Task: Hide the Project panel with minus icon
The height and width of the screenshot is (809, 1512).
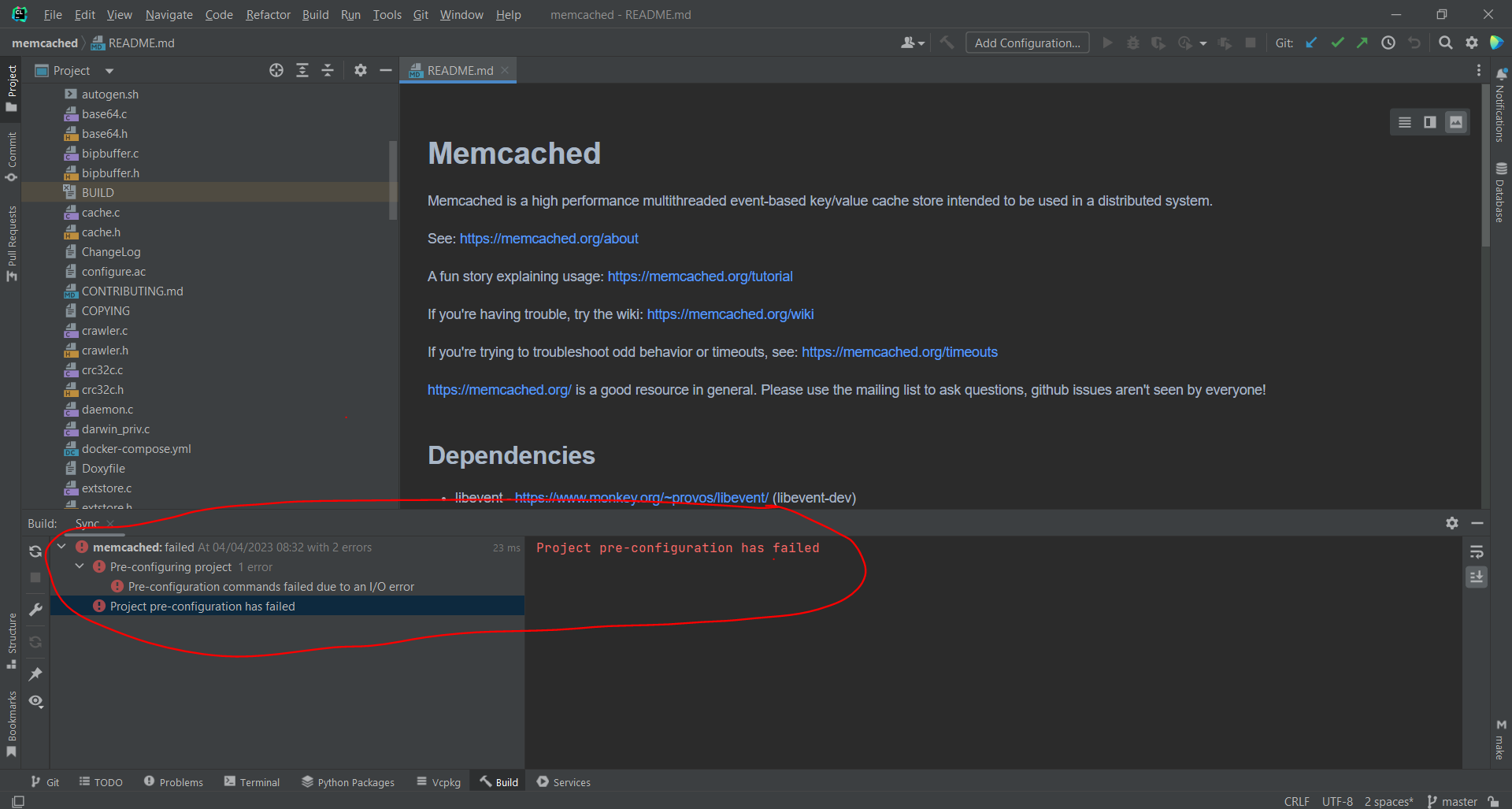Action: click(386, 71)
